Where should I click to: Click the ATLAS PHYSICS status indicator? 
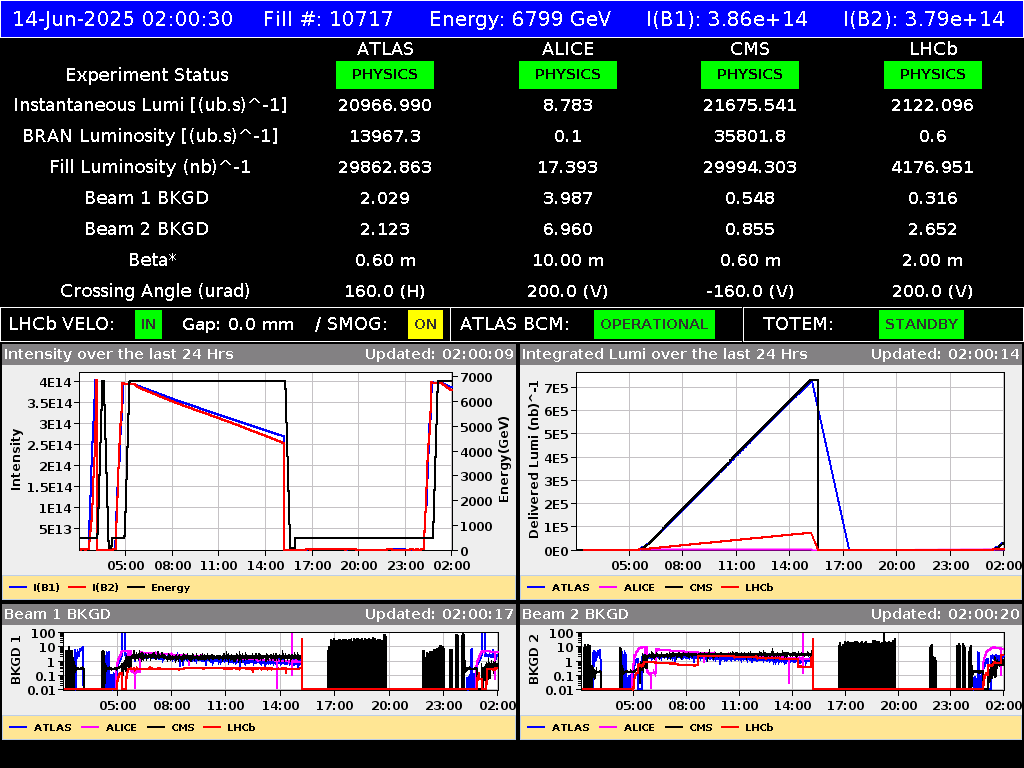coord(385,74)
